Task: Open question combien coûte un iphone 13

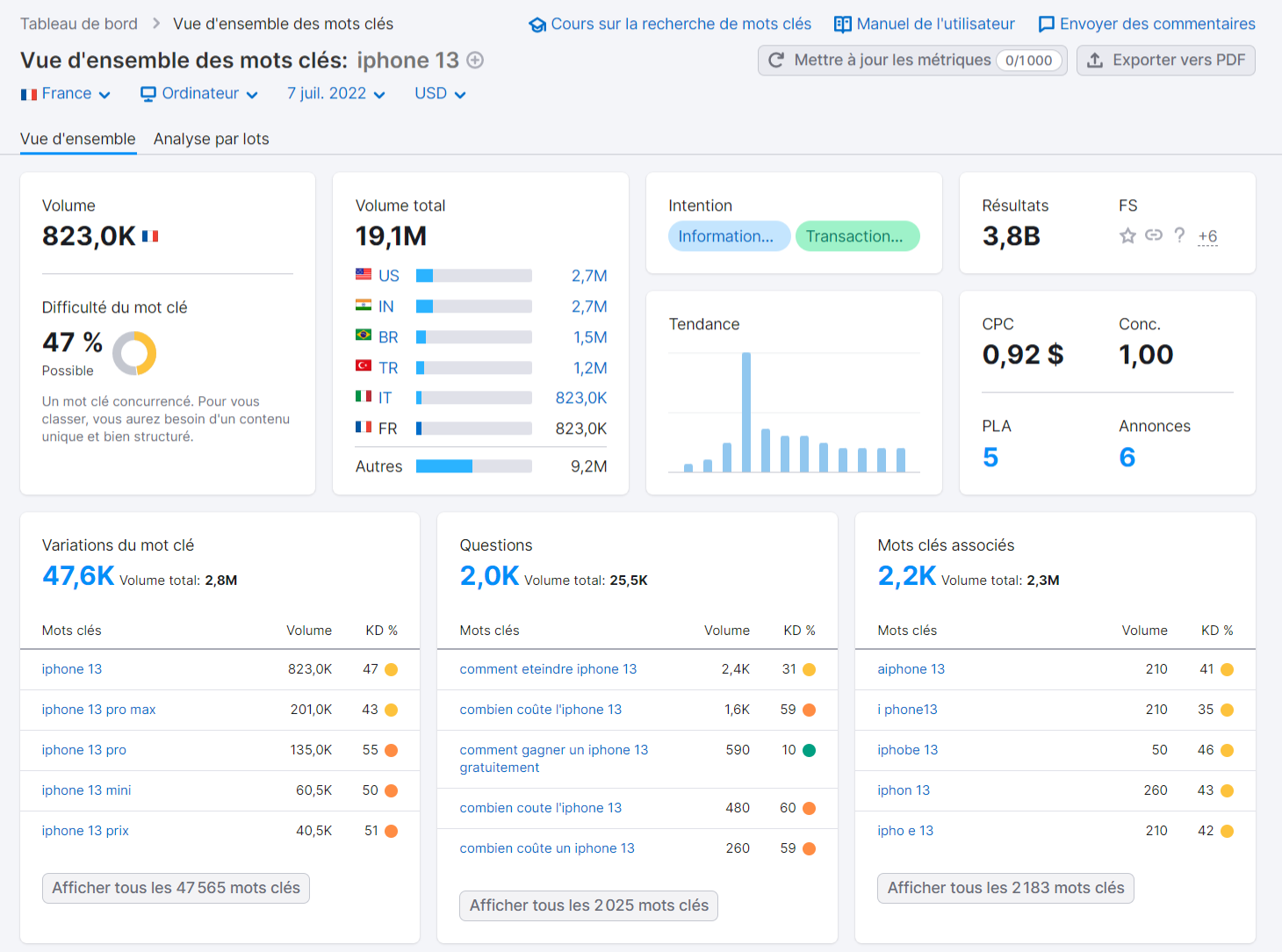Action: tap(547, 848)
